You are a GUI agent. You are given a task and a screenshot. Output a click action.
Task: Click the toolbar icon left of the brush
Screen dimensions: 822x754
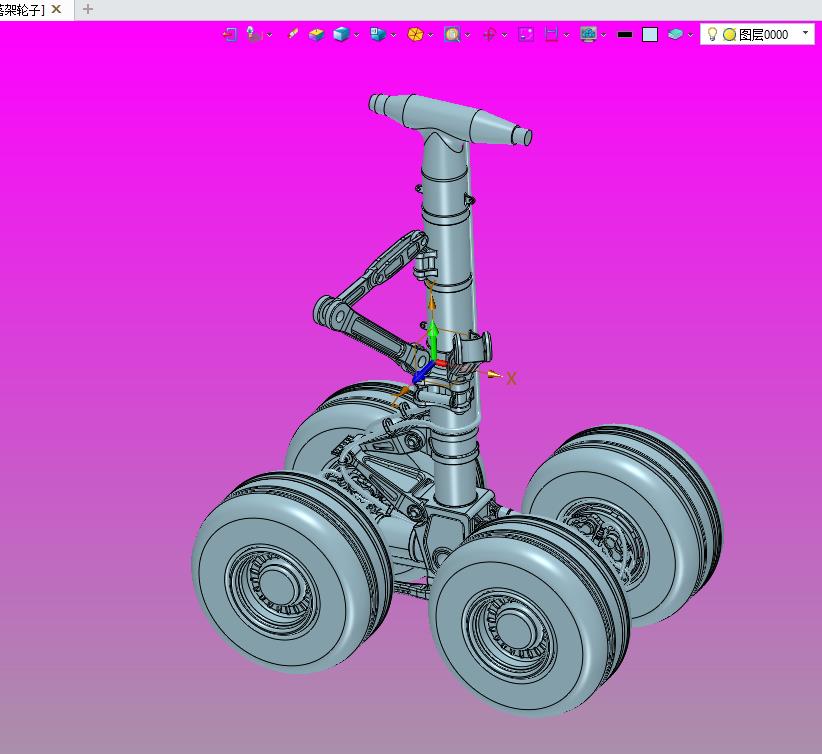pyautogui.click(x=254, y=35)
